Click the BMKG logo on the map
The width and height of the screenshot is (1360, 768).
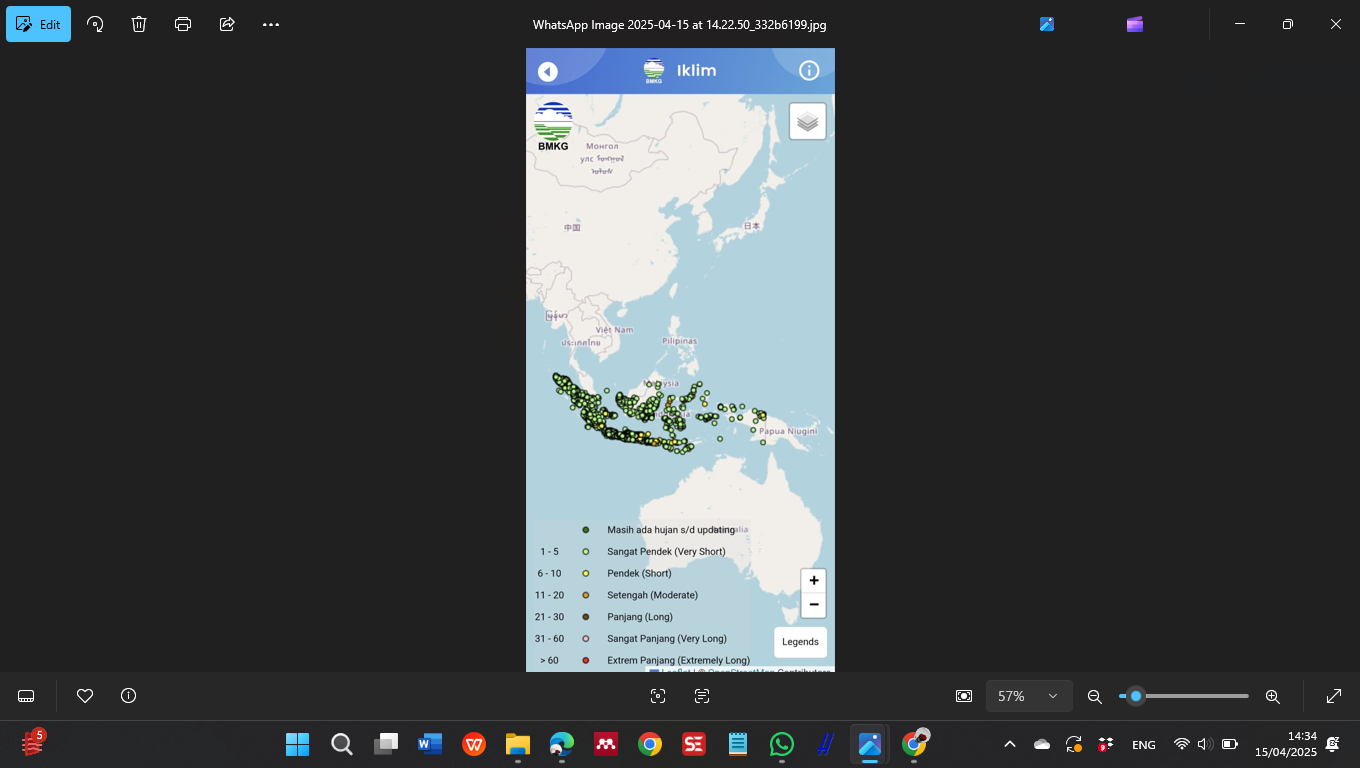point(553,127)
